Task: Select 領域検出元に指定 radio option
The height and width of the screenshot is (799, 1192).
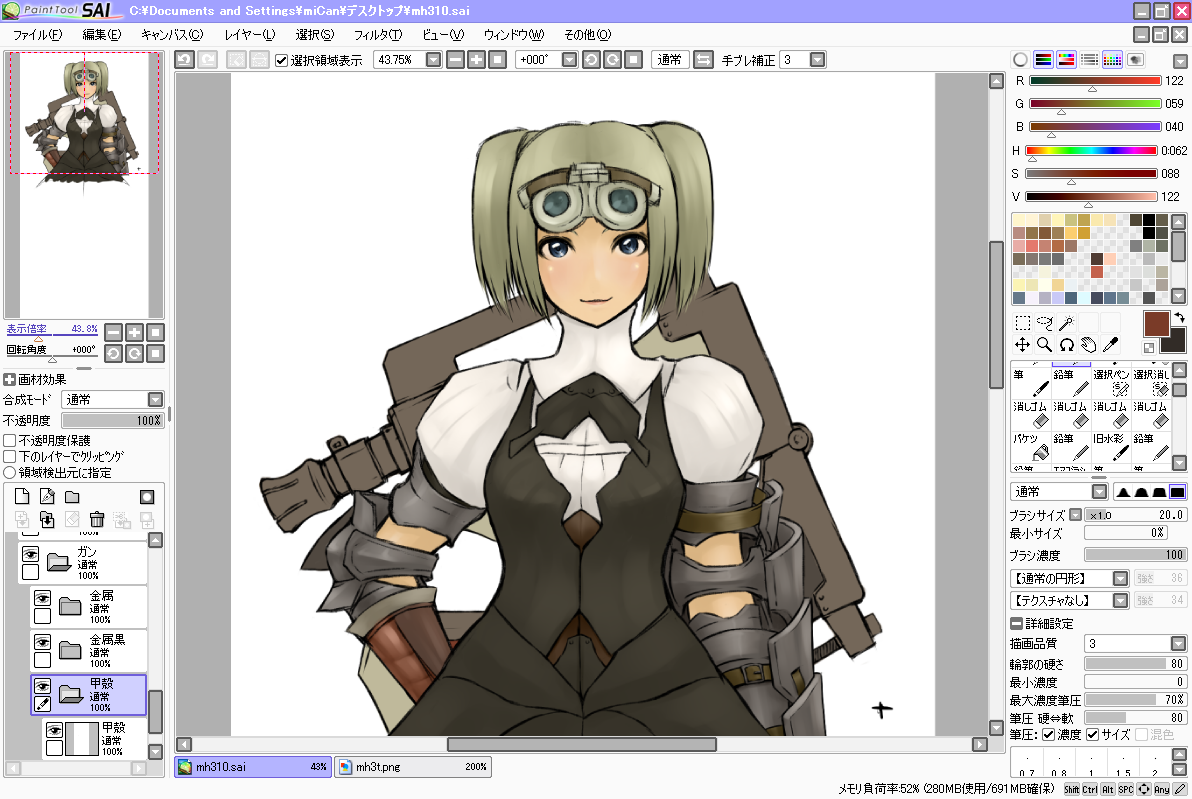Action: tap(10, 472)
